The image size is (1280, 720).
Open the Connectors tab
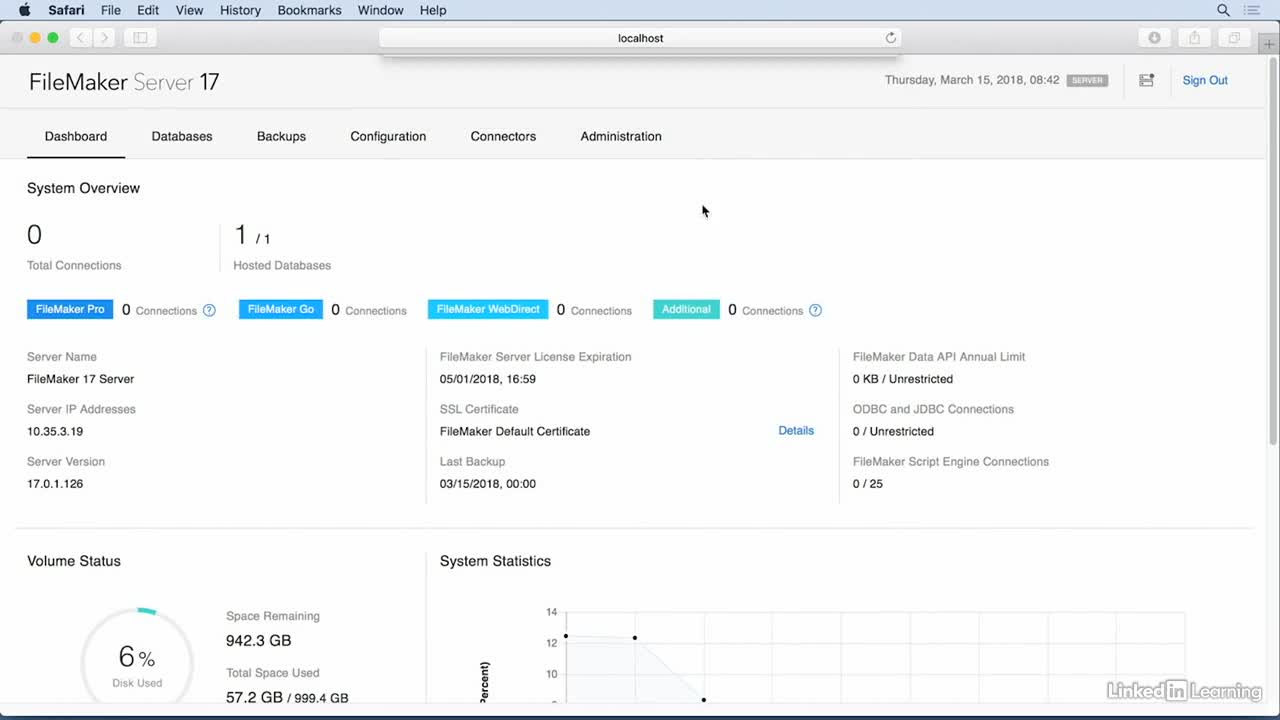pyautogui.click(x=503, y=136)
